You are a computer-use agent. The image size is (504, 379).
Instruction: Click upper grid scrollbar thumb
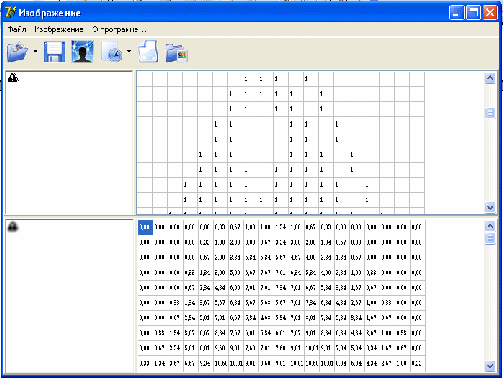(x=490, y=113)
